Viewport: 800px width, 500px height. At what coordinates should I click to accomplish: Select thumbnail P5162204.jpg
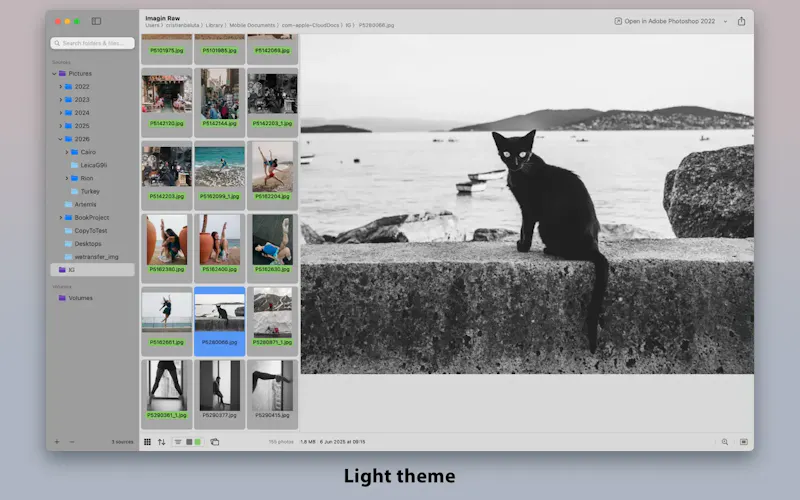click(272, 176)
